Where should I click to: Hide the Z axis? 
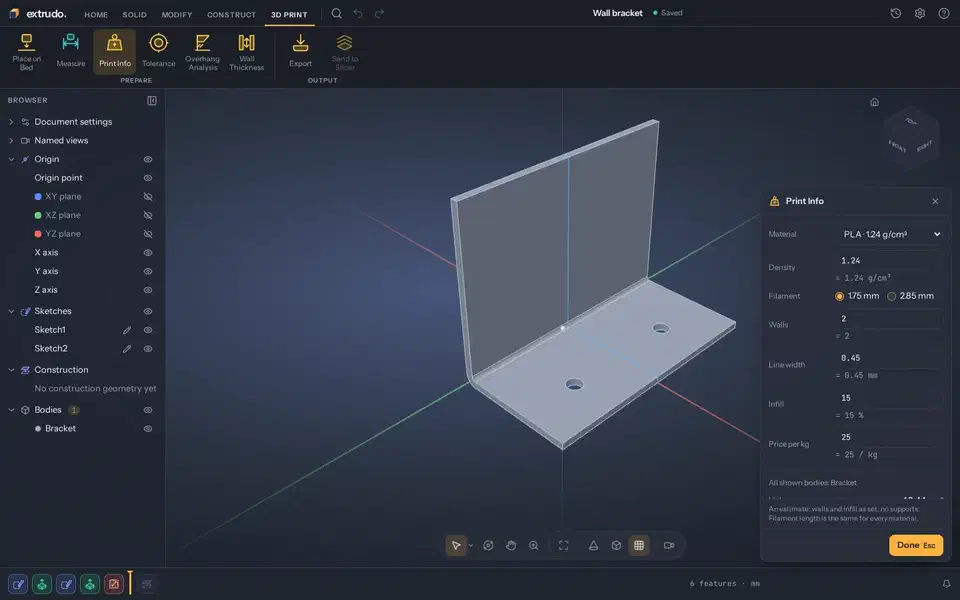click(x=148, y=290)
